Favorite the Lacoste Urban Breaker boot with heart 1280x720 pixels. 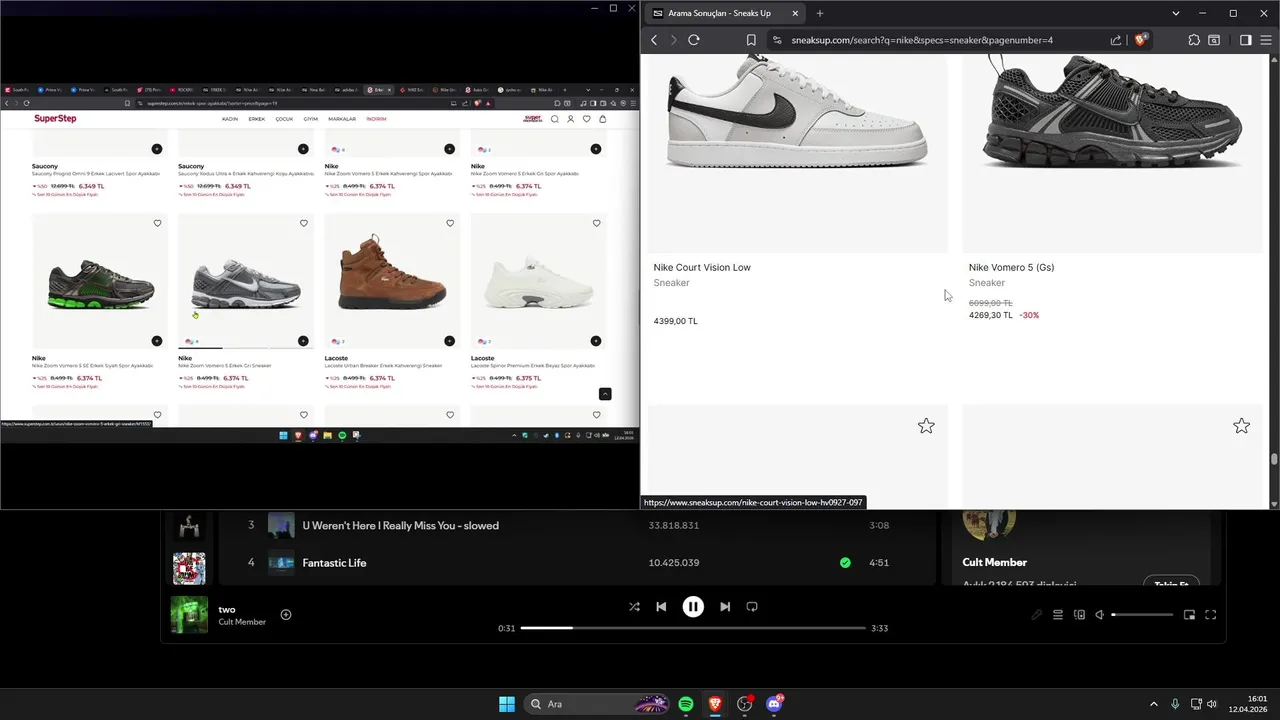(450, 223)
